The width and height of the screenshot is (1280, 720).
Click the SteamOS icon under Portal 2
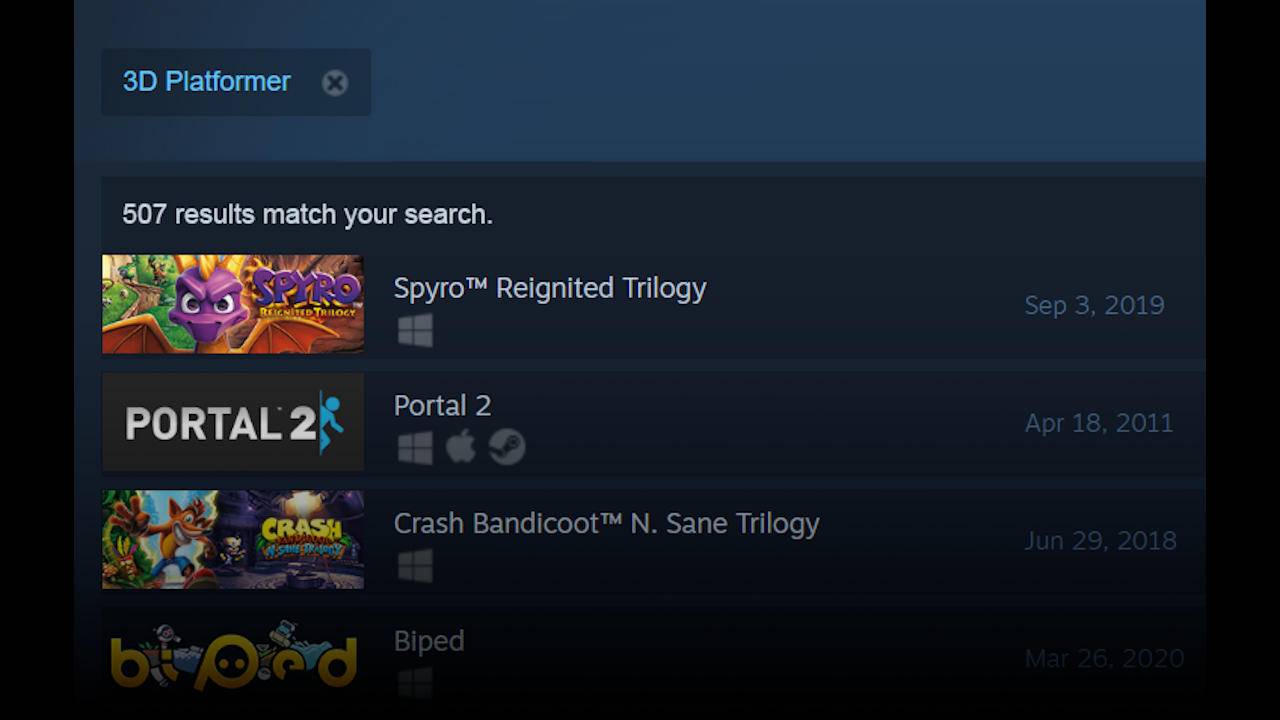(x=507, y=447)
